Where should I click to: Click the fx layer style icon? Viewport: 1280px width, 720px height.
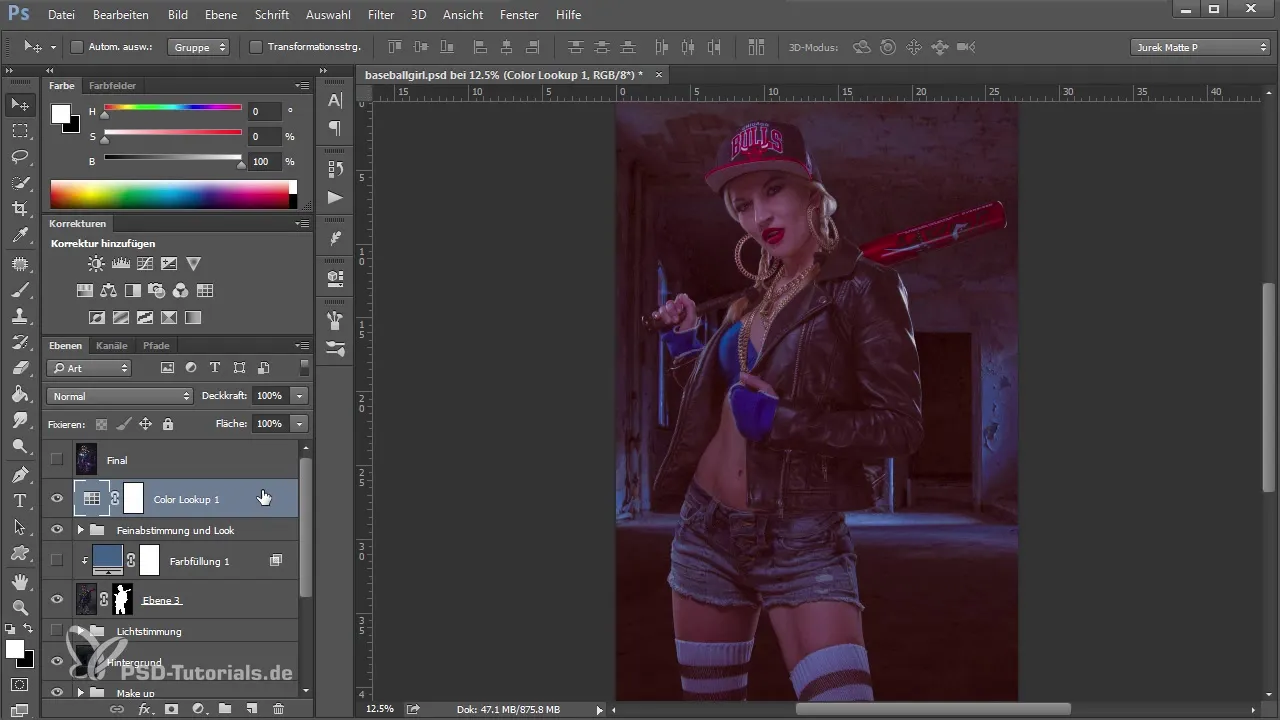click(144, 709)
